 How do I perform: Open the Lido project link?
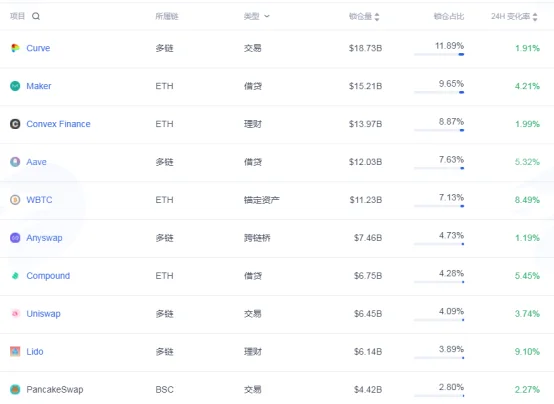35,352
